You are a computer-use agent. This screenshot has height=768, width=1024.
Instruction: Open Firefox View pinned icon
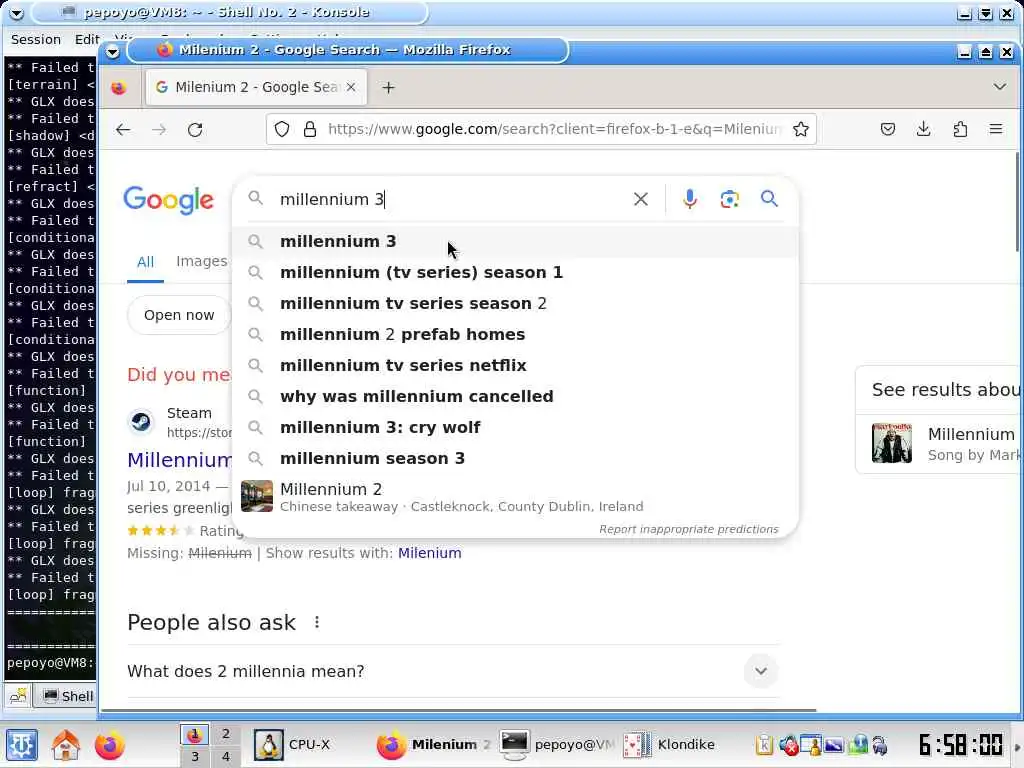click(118, 88)
